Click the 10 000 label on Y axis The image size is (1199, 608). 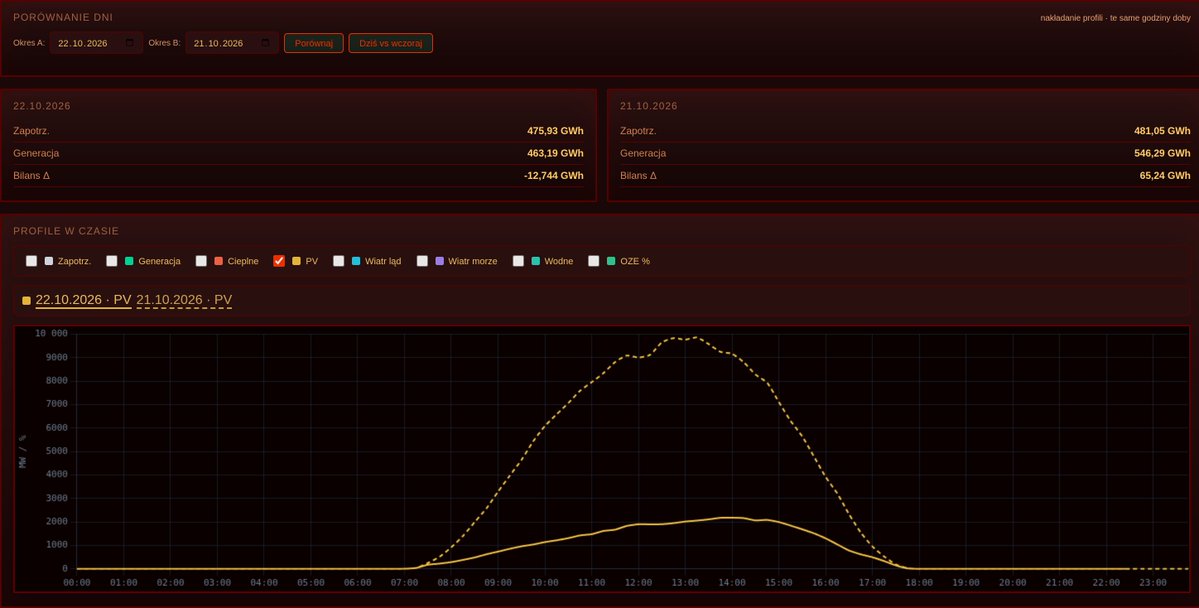[51, 333]
